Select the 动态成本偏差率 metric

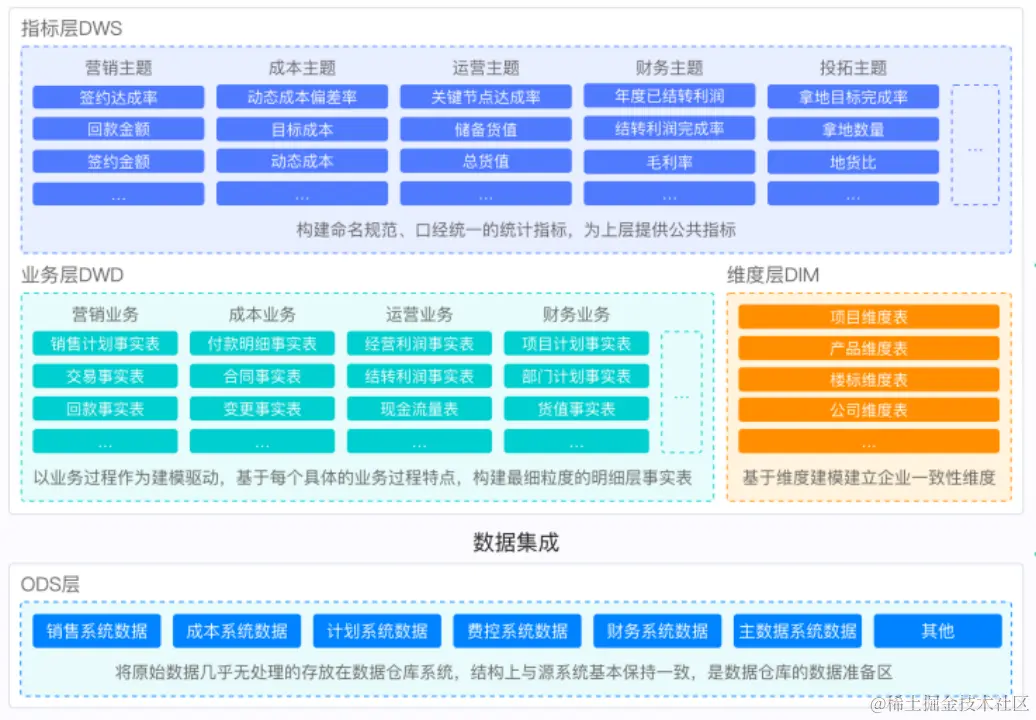[302, 97]
